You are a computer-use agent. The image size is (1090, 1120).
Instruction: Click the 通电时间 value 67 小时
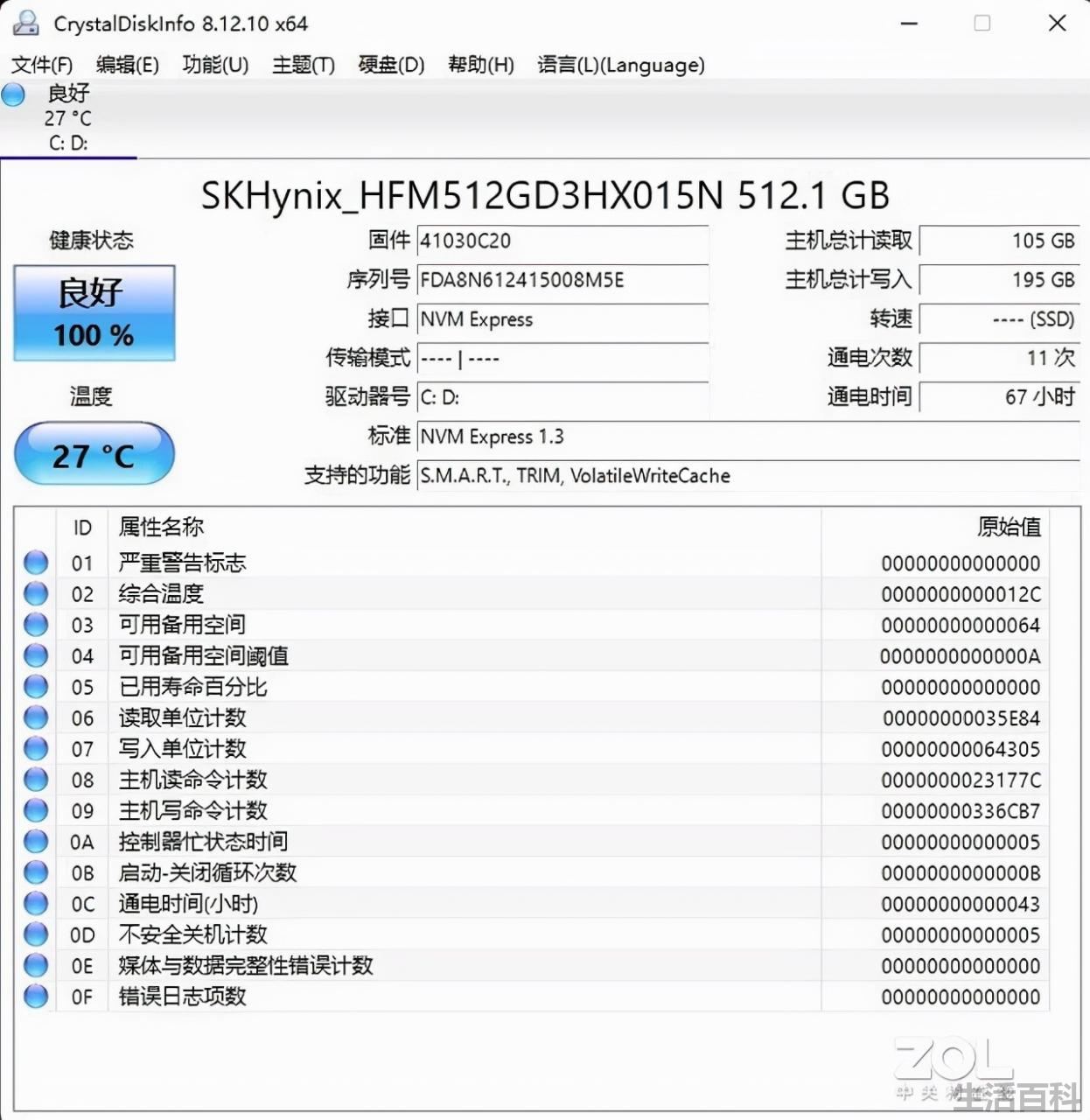coord(1000,397)
